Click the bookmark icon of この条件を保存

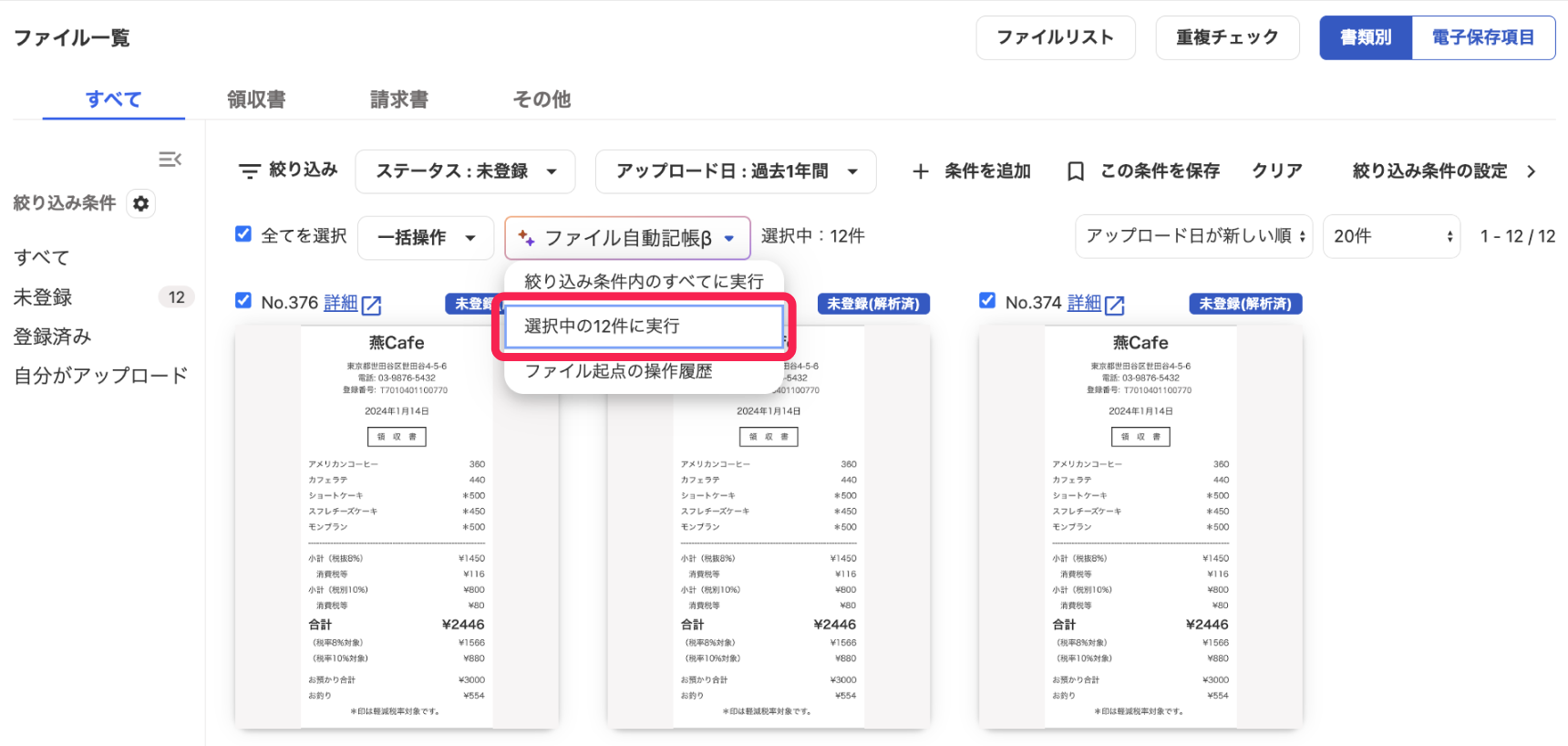1076,171
